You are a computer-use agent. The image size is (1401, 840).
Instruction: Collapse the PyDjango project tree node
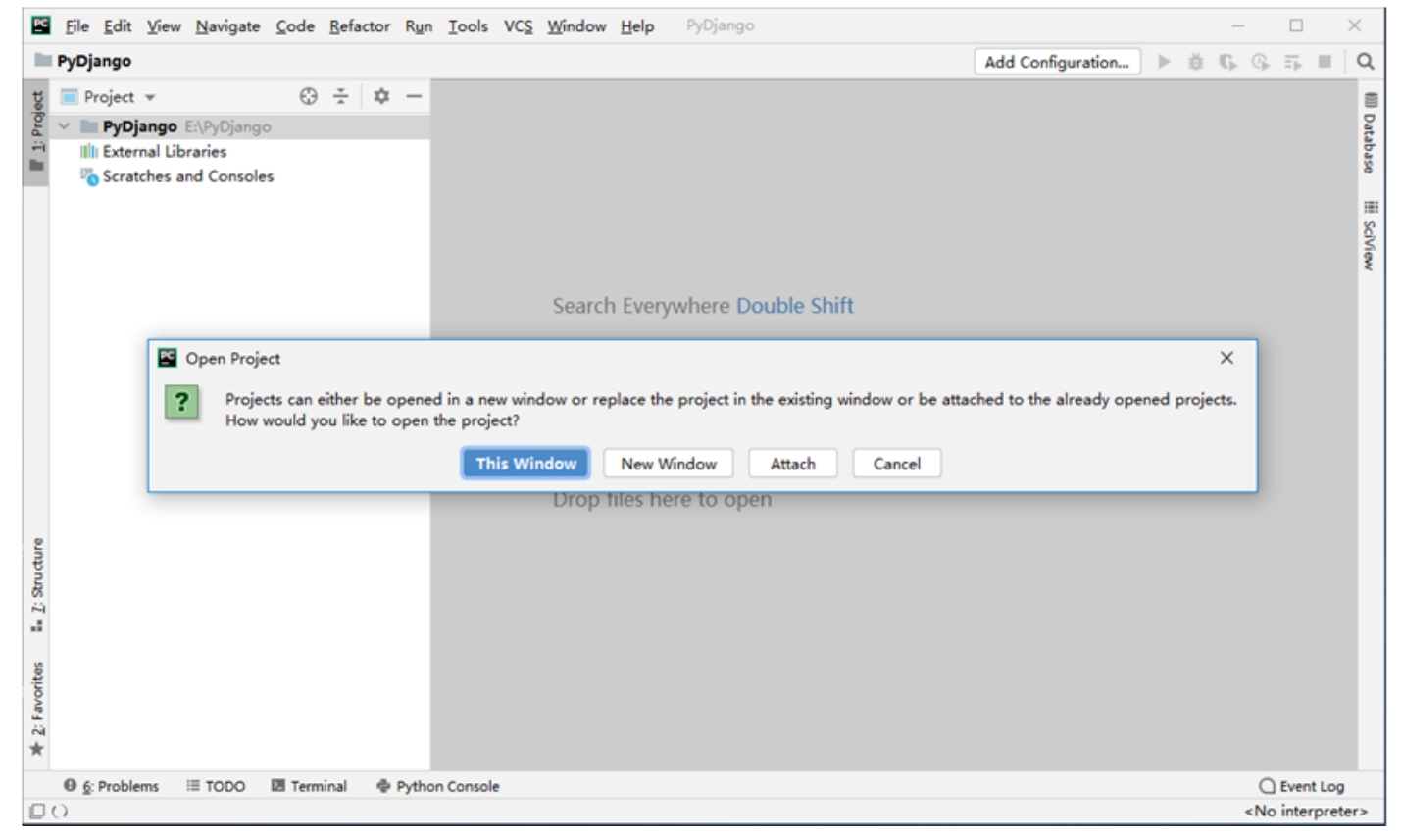(65, 126)
